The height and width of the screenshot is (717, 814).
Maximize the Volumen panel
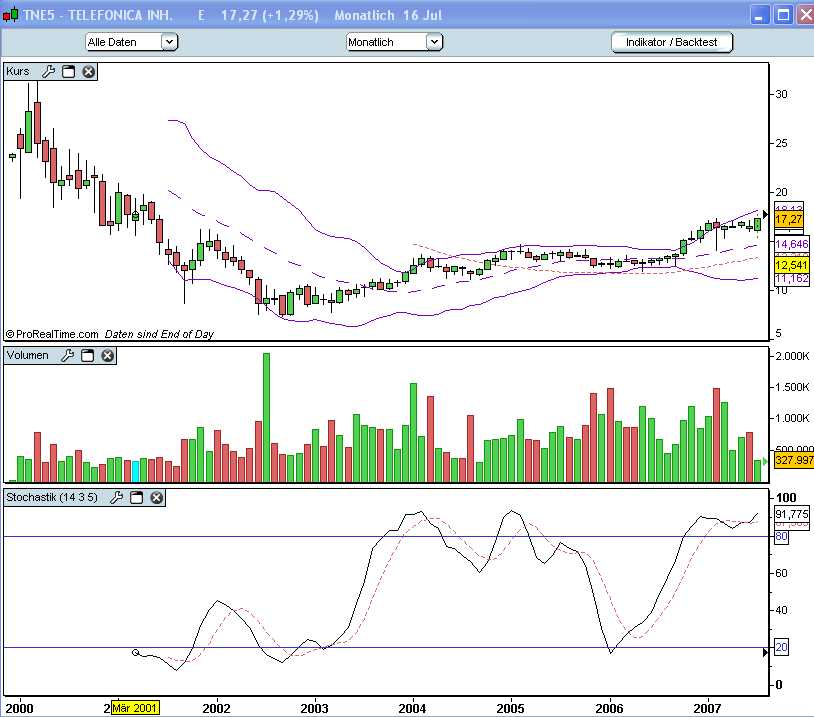[x=88, y=355]
